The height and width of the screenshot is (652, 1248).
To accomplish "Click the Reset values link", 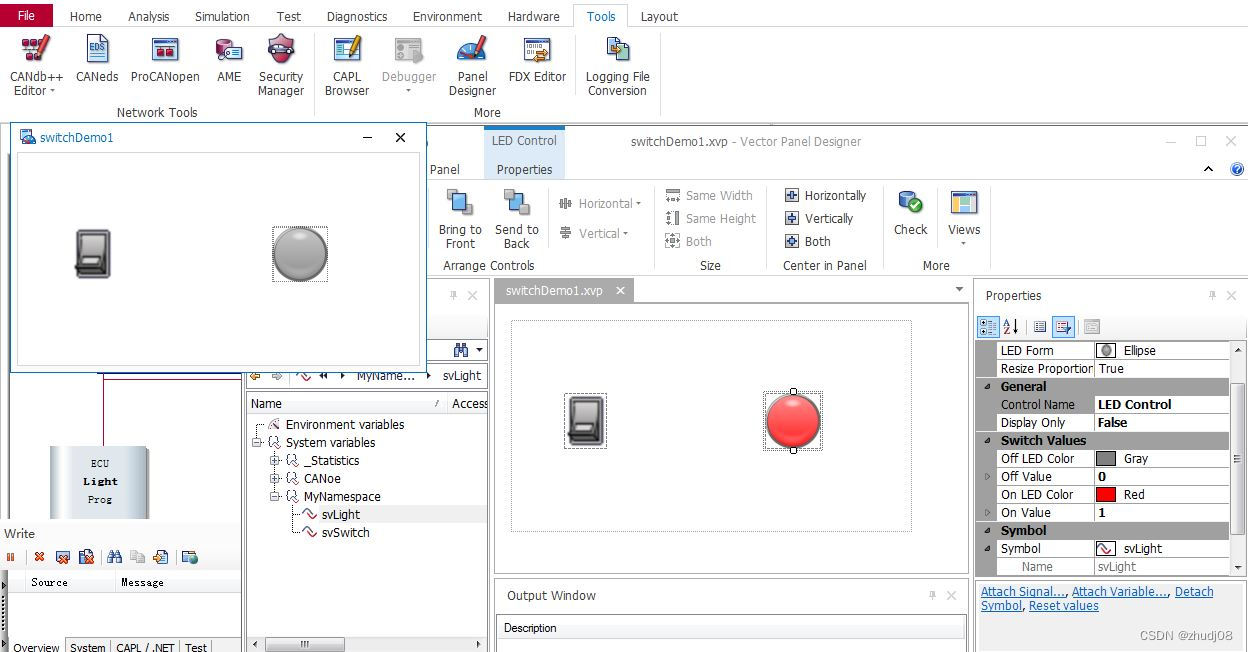I will pos(1064,606).
